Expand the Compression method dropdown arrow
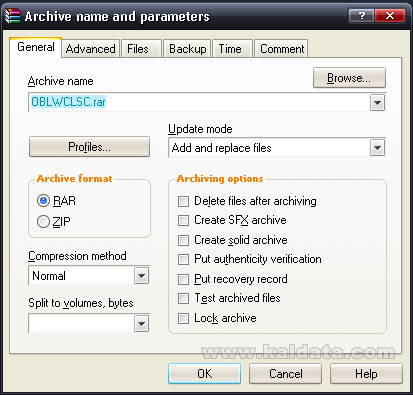The height and width of the screenshot is (395, 413). [x=142, y=276]
